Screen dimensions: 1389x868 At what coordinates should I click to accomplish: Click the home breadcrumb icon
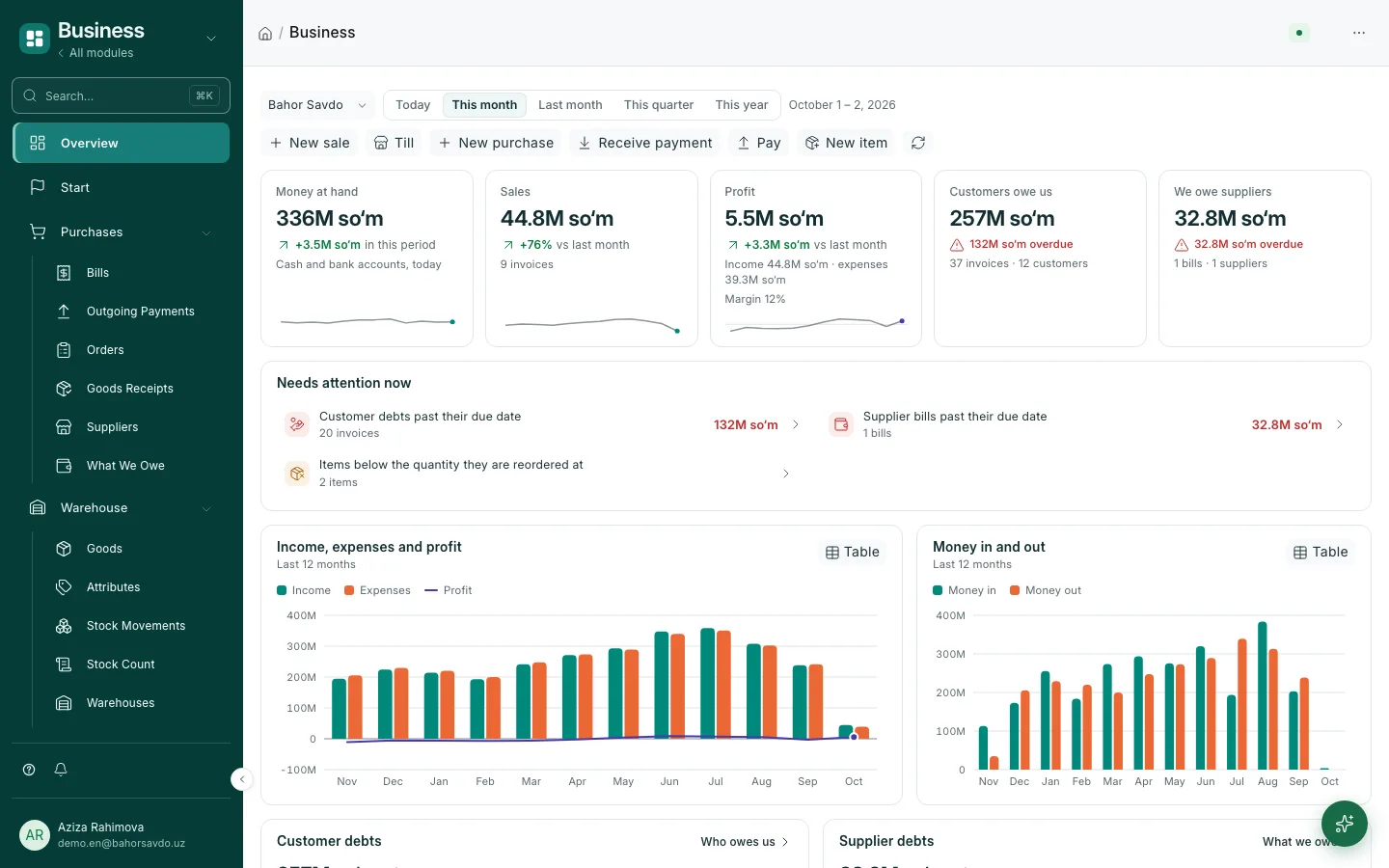(265, 34)
